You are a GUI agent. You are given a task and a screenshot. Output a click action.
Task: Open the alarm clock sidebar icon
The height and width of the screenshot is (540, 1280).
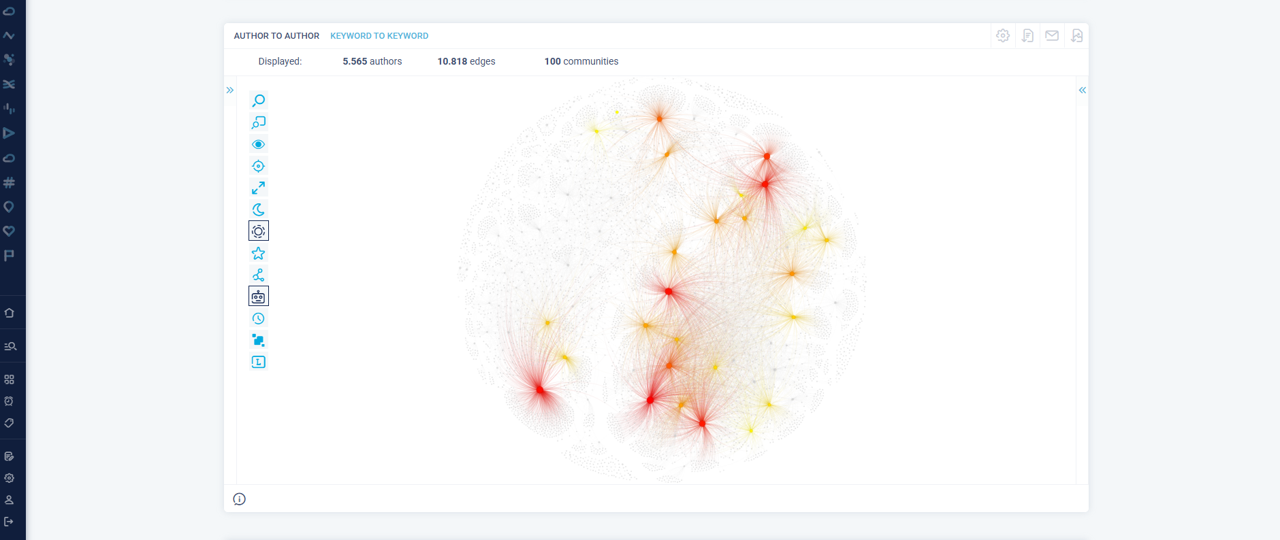(x=9, y=401)
